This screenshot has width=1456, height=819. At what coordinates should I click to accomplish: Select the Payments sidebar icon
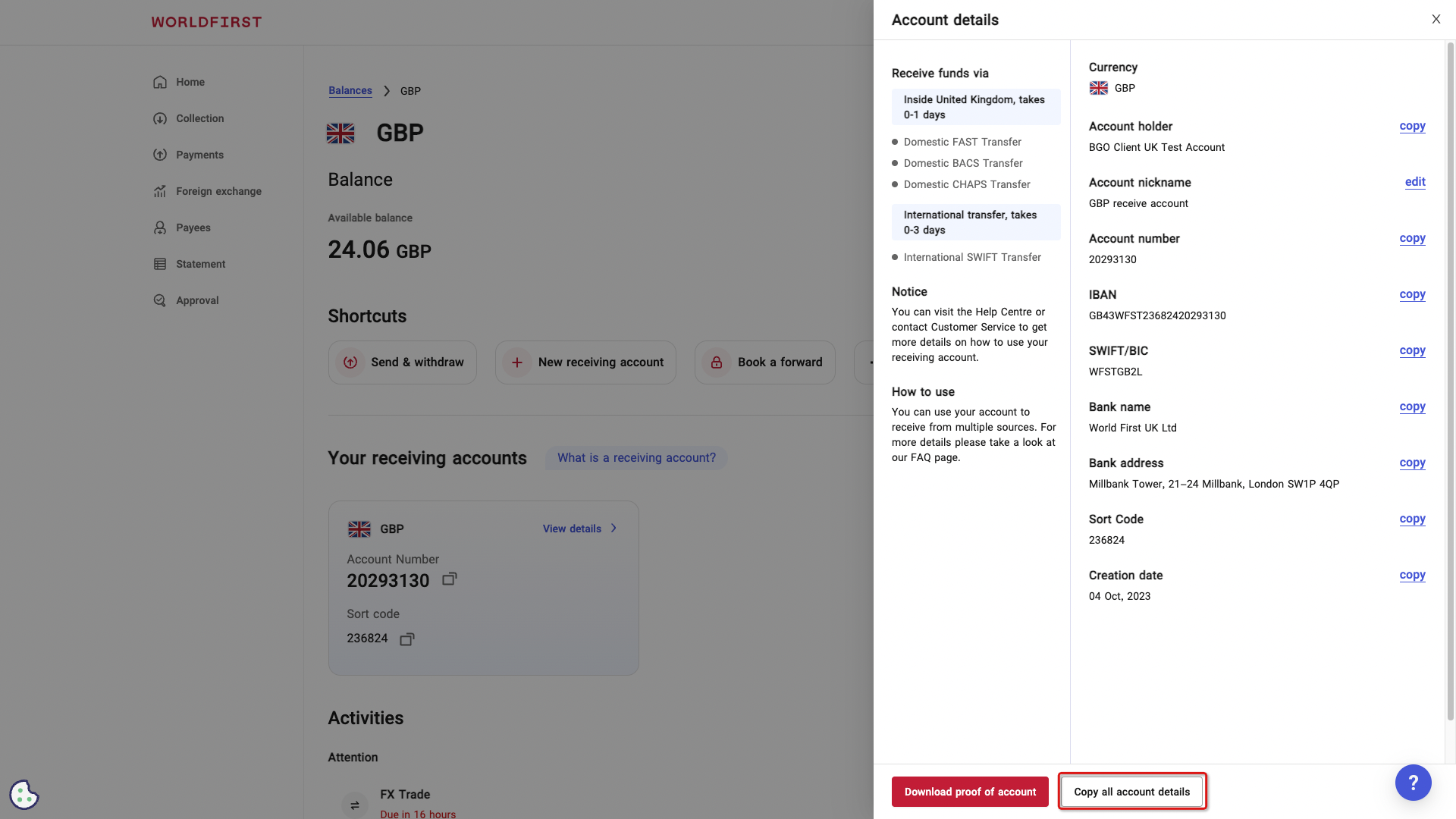click(x=159, y=155)
